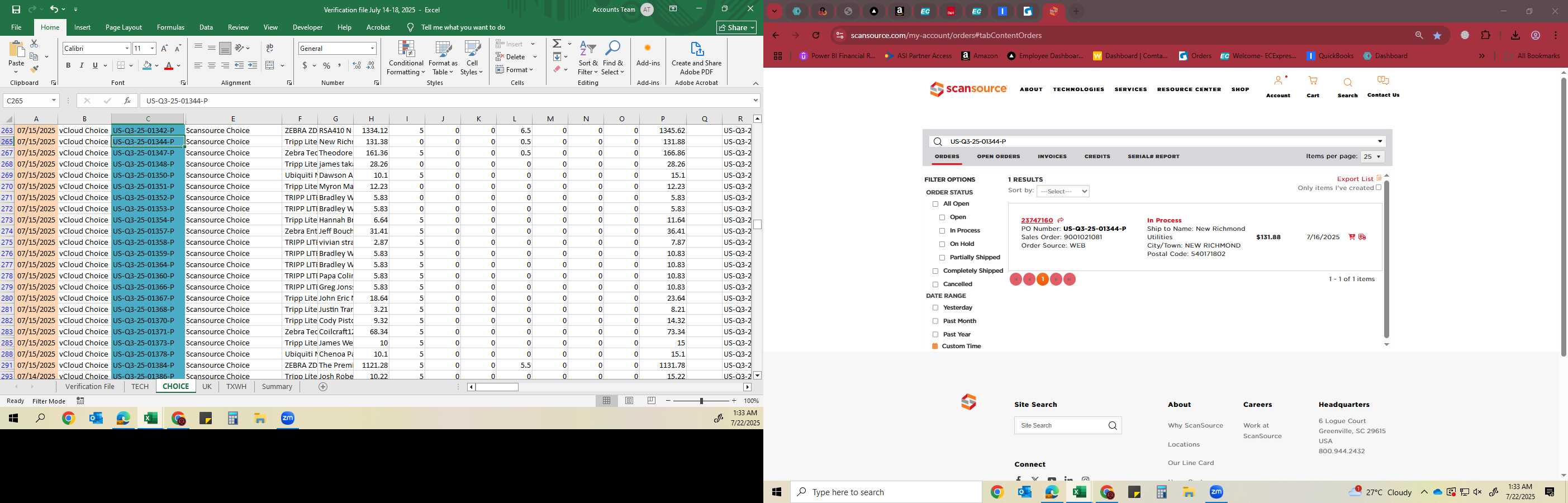Switch to the Summary sheet tab
The width and height of the screenshot is (1568, 503).
277,387
